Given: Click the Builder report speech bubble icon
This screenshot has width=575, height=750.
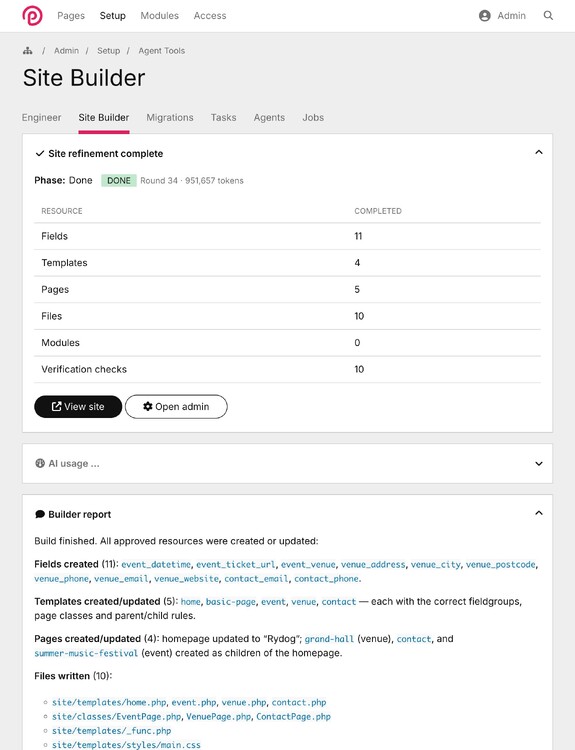Looking at the screenshot, I should [x=40, y=514].
